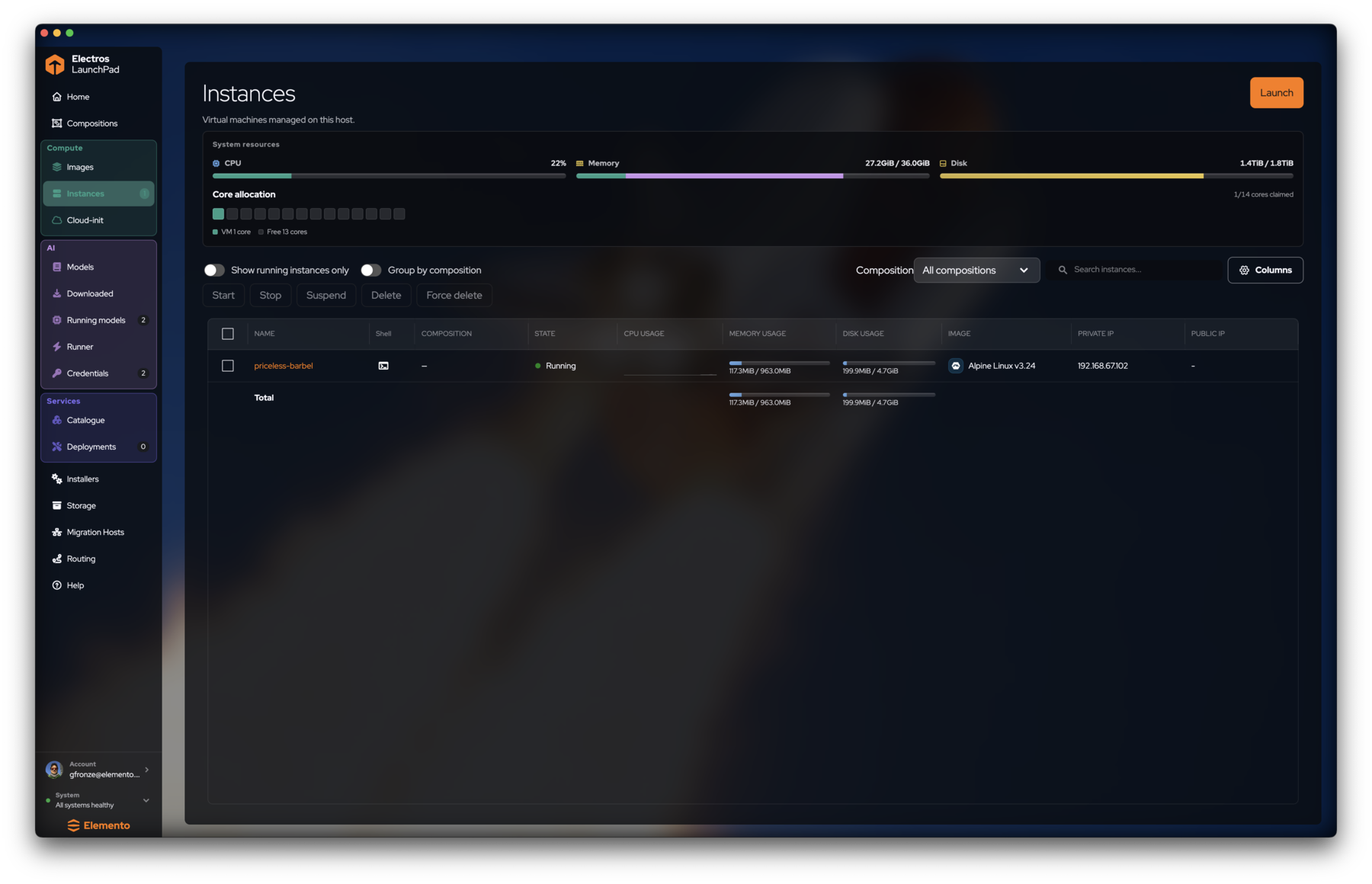Screen dimensions: 1372x884
Task: Go to Running models
Action: click(98, 320)
